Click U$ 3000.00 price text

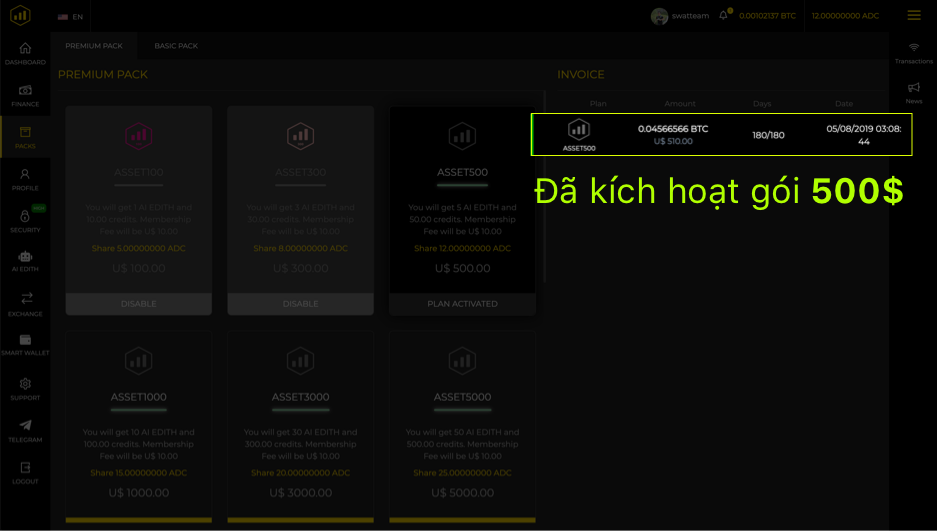pos(301,493)
